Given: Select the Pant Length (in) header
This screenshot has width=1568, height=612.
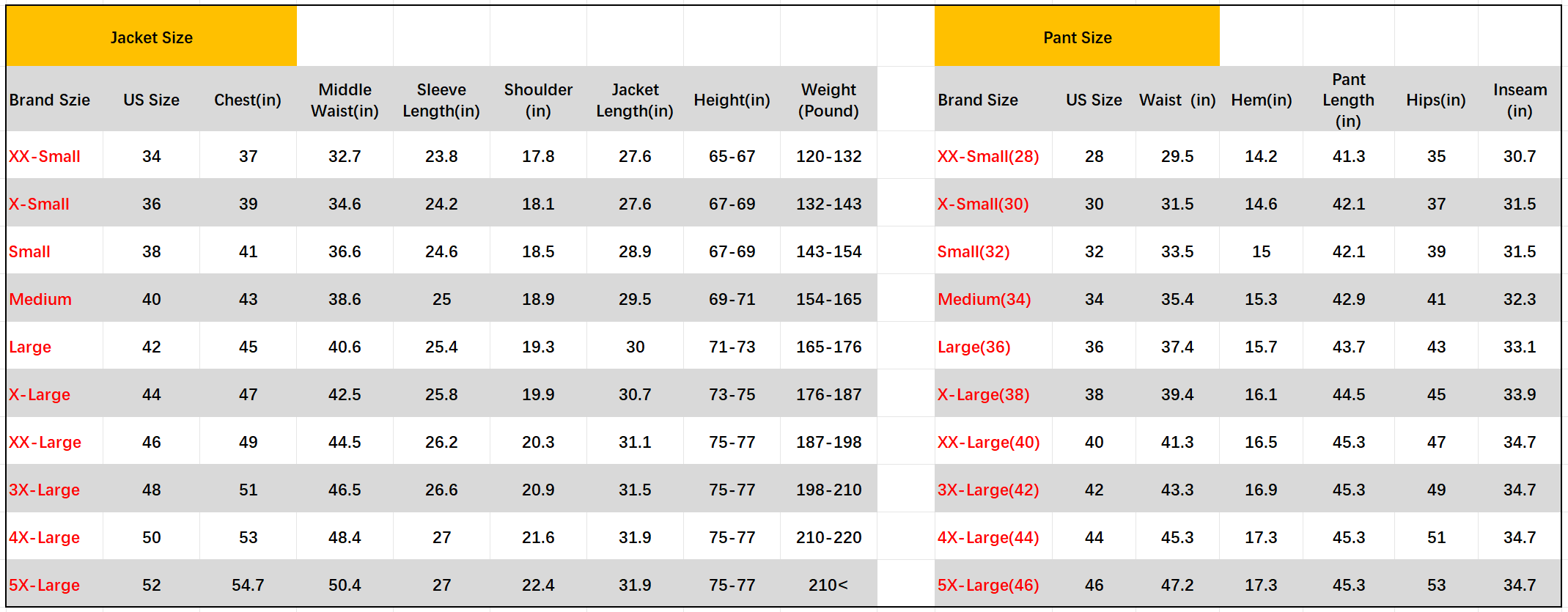Looking at the screenshot, I should pos(1348,100).
